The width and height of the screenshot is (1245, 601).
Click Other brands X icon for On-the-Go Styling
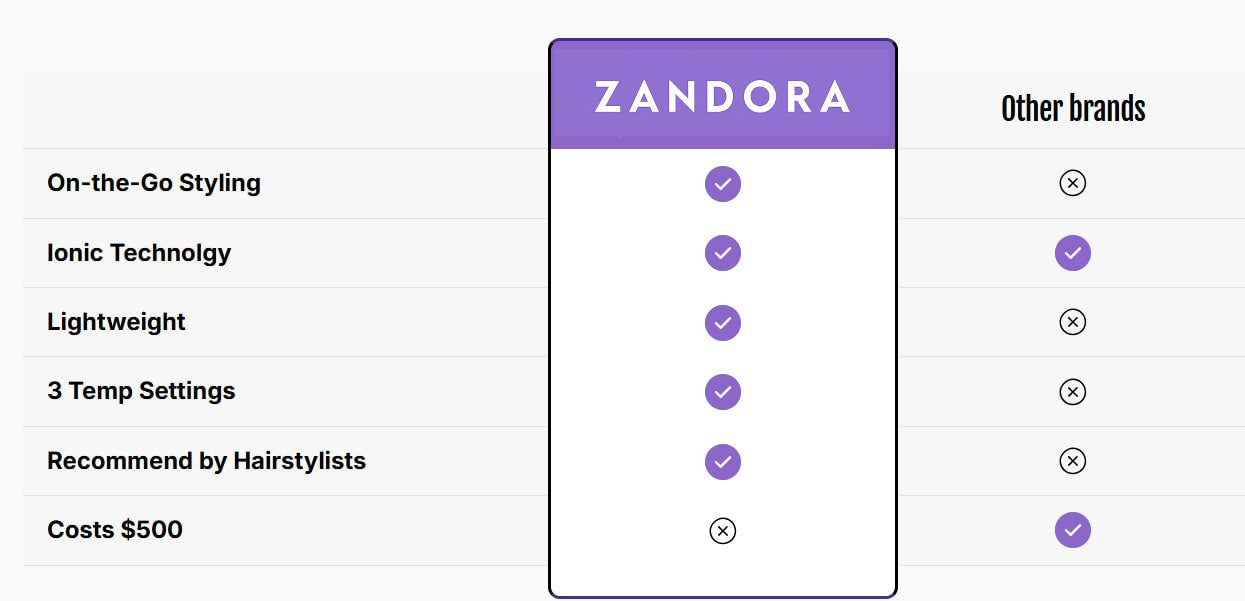(1072, 183)
